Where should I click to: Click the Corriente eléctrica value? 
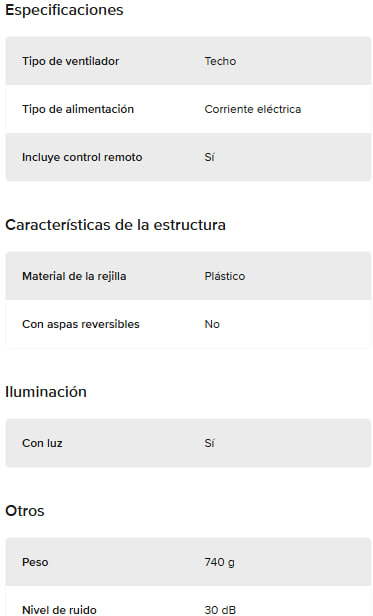coord(253,109)
